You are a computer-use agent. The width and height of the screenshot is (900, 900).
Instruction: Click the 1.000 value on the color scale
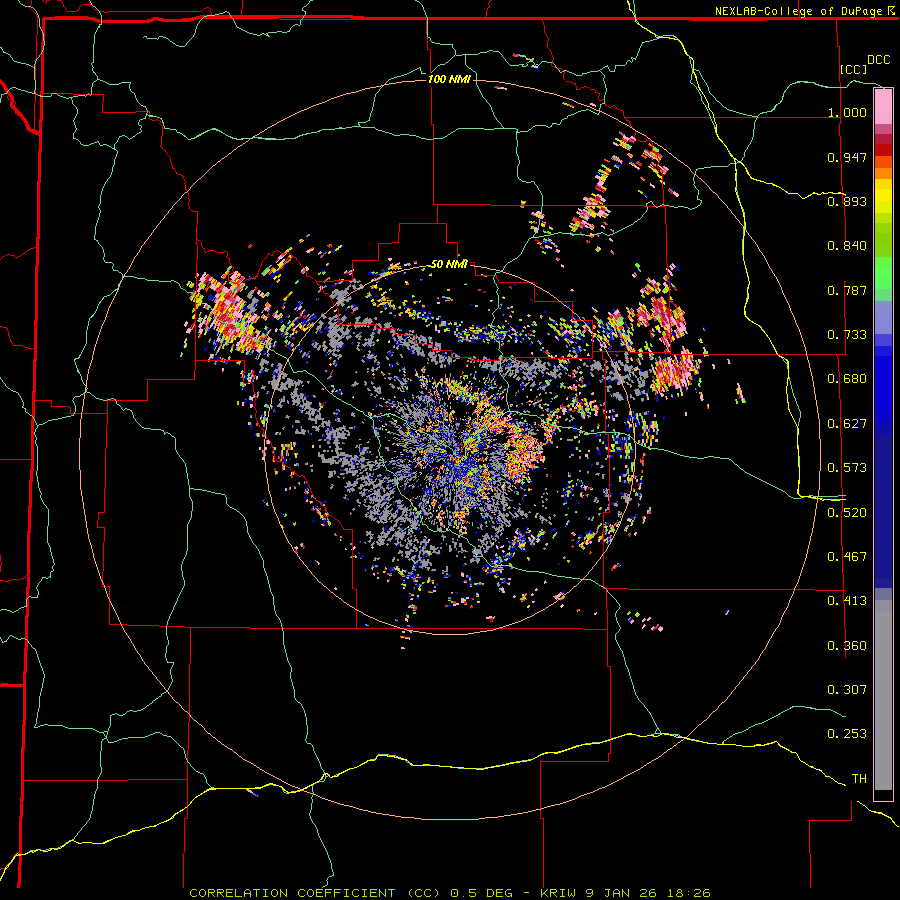(x=847, y=112)
